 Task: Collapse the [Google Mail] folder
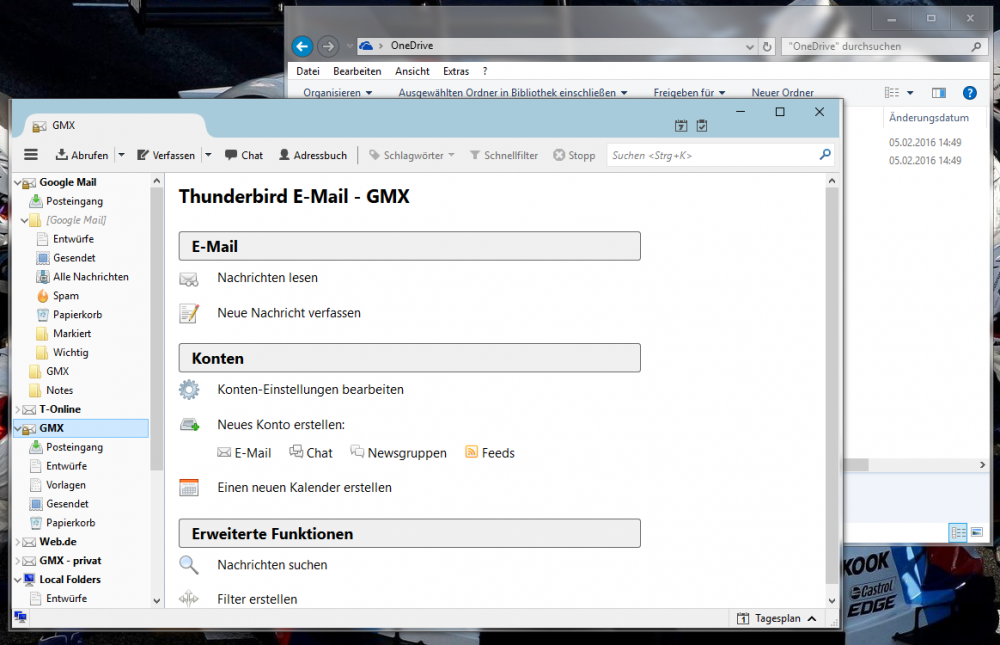click(24, 220)
